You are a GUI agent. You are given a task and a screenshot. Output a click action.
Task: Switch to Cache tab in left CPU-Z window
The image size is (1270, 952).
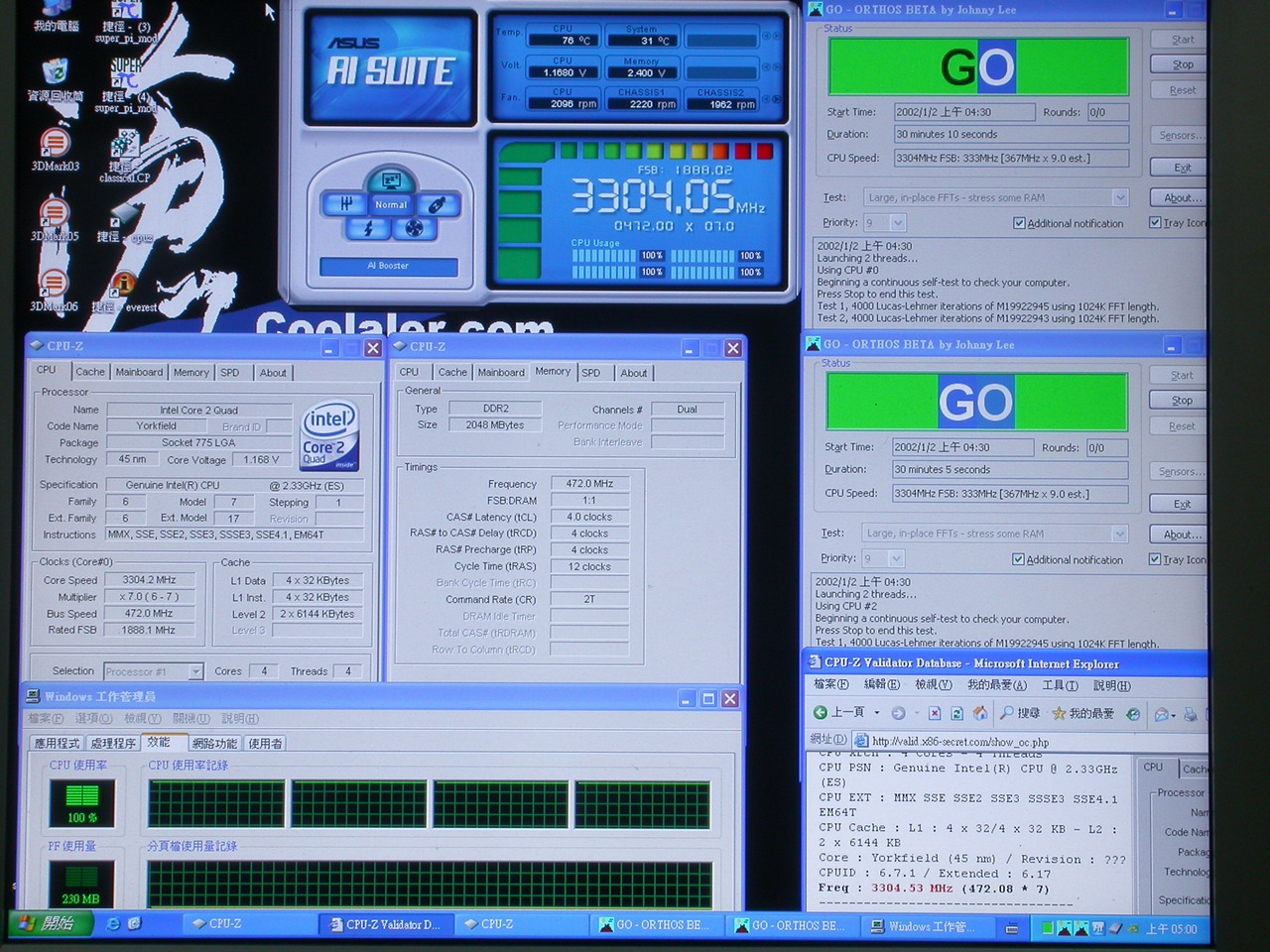pos(89,372)
